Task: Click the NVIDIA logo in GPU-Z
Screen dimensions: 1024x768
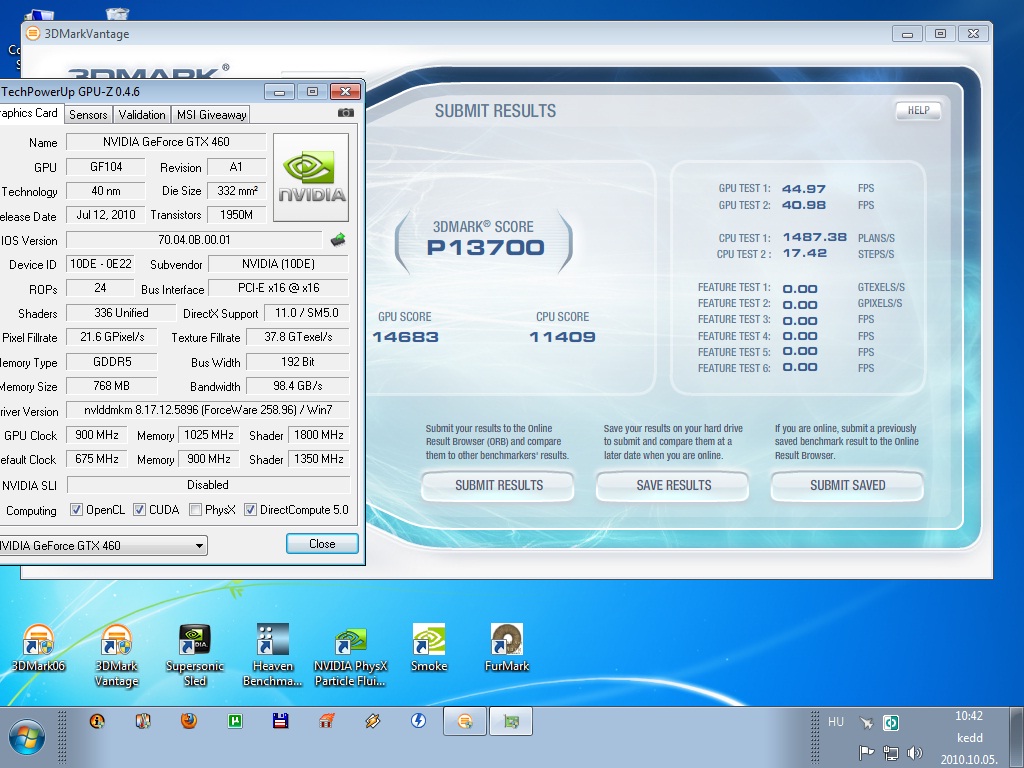Action: [311, 178]
